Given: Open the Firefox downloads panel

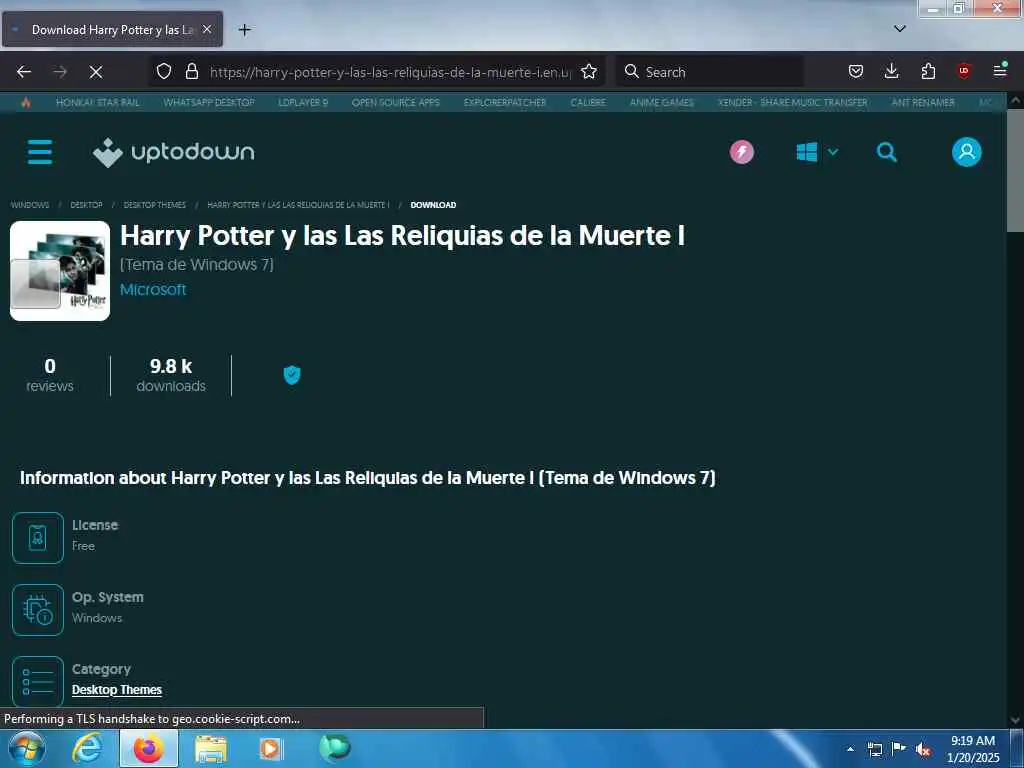Looking at the screenshot, I should [891, 71].
